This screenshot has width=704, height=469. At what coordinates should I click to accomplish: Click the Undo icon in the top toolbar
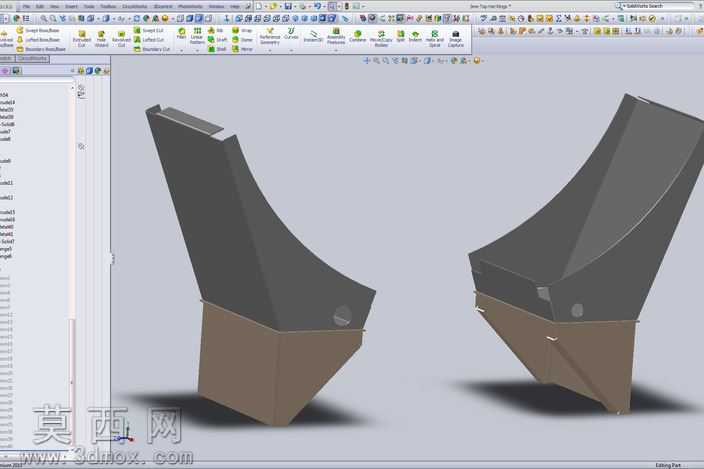(317, 6)
